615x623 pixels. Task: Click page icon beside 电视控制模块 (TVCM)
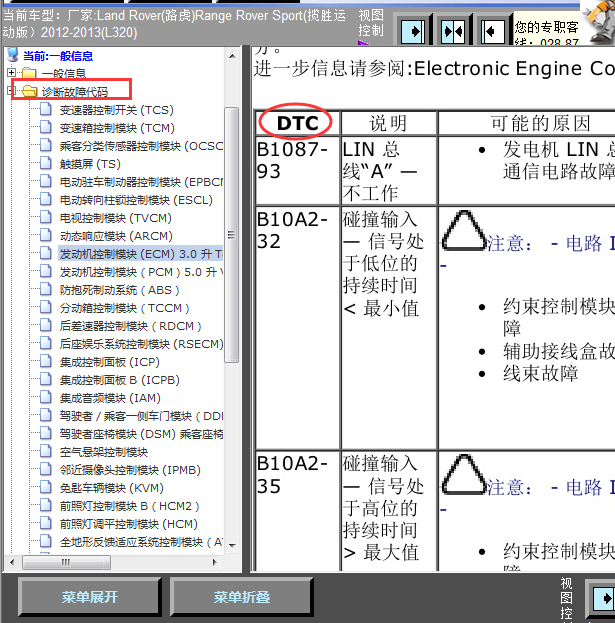(x=46, y=217)
